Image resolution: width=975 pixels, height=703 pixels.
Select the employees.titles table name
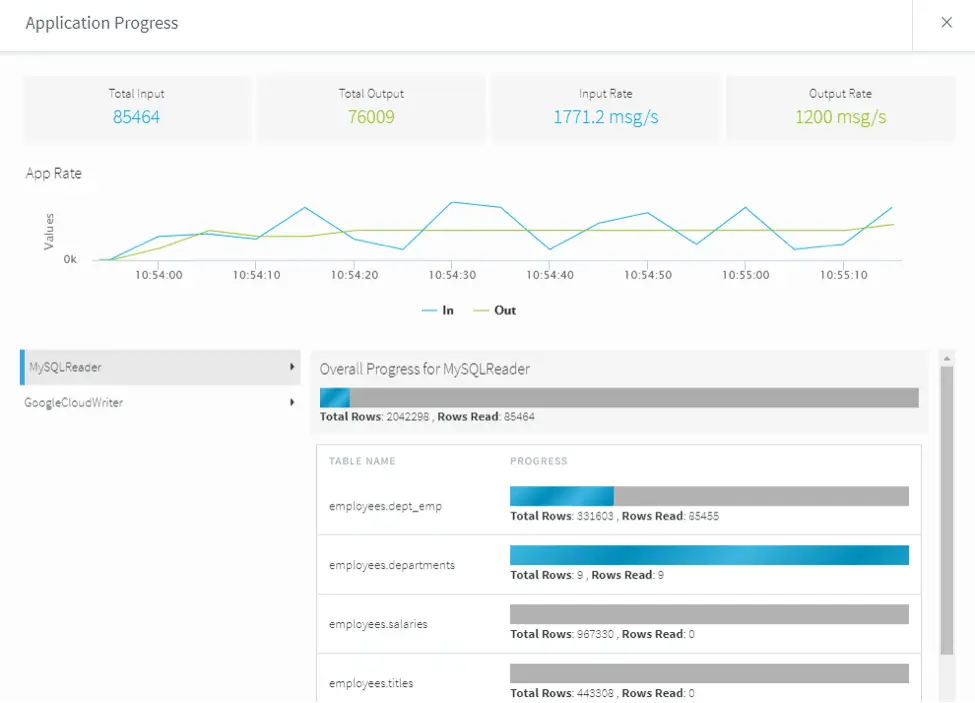[371, 683]
